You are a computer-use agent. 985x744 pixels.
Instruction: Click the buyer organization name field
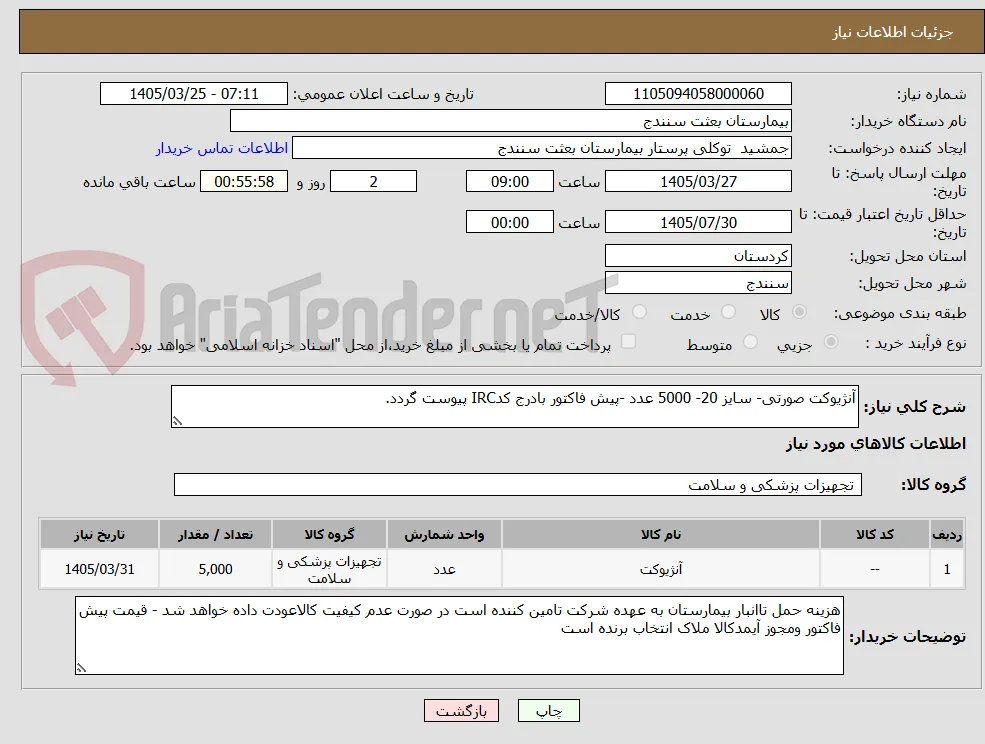[511, 121]
